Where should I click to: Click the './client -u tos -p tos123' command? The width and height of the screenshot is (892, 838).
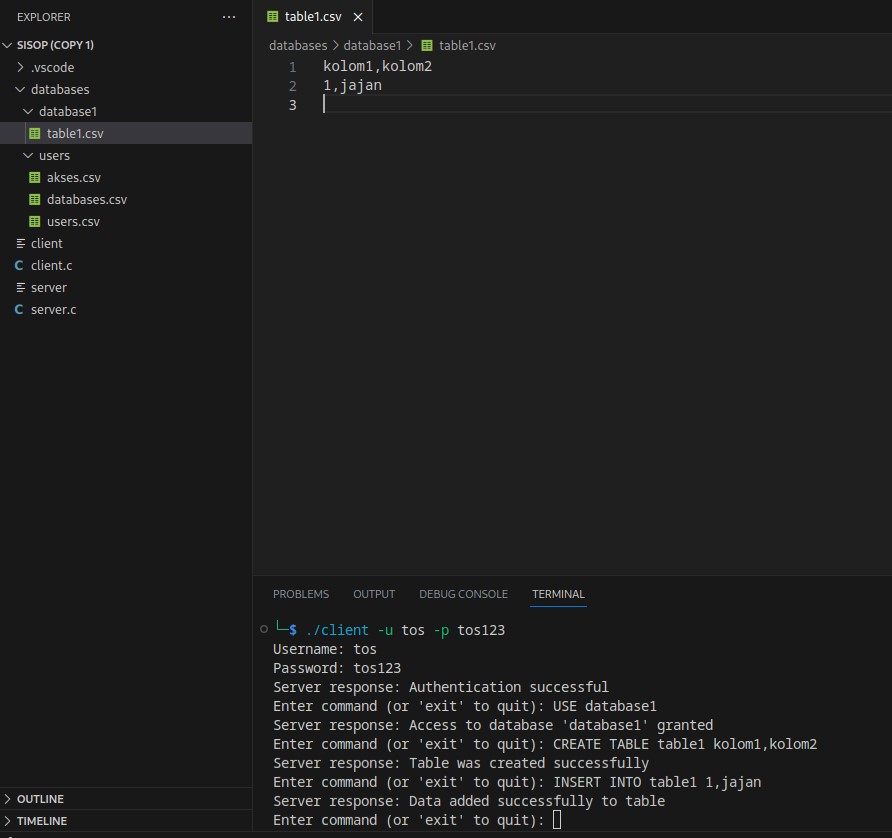(405, 630)
